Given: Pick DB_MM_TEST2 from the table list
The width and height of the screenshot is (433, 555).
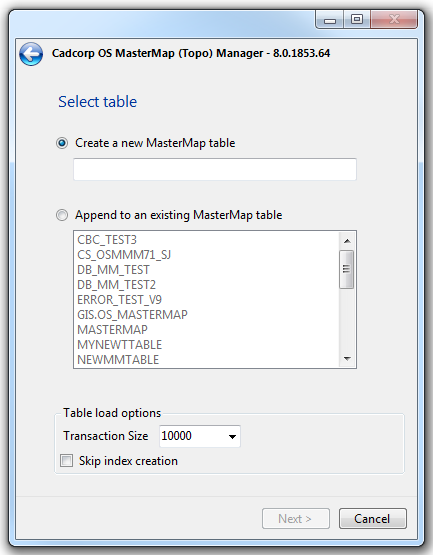Looking at the screenshot, I should pyautogui.click(x=206, y=285).
